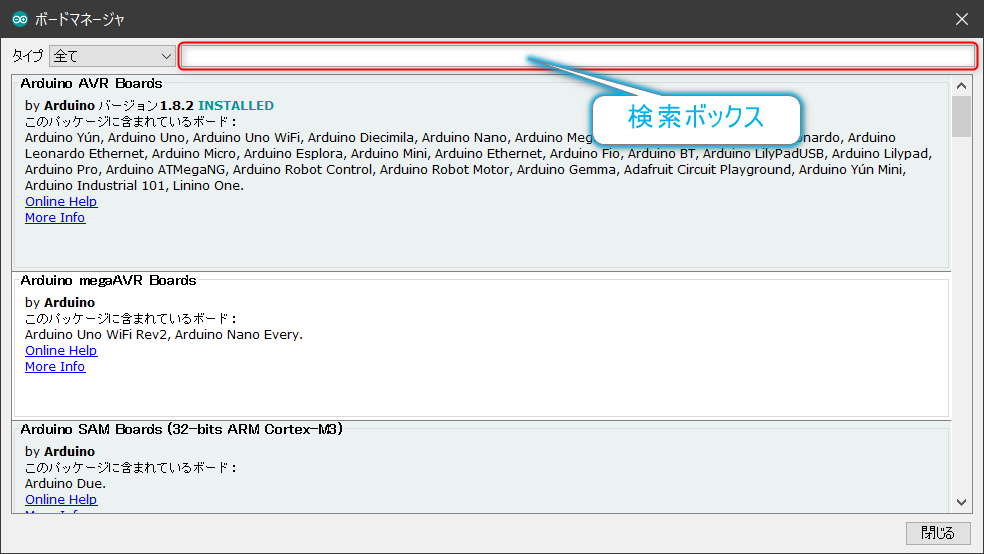Close the ボードマネージャ window

(961, 19)
